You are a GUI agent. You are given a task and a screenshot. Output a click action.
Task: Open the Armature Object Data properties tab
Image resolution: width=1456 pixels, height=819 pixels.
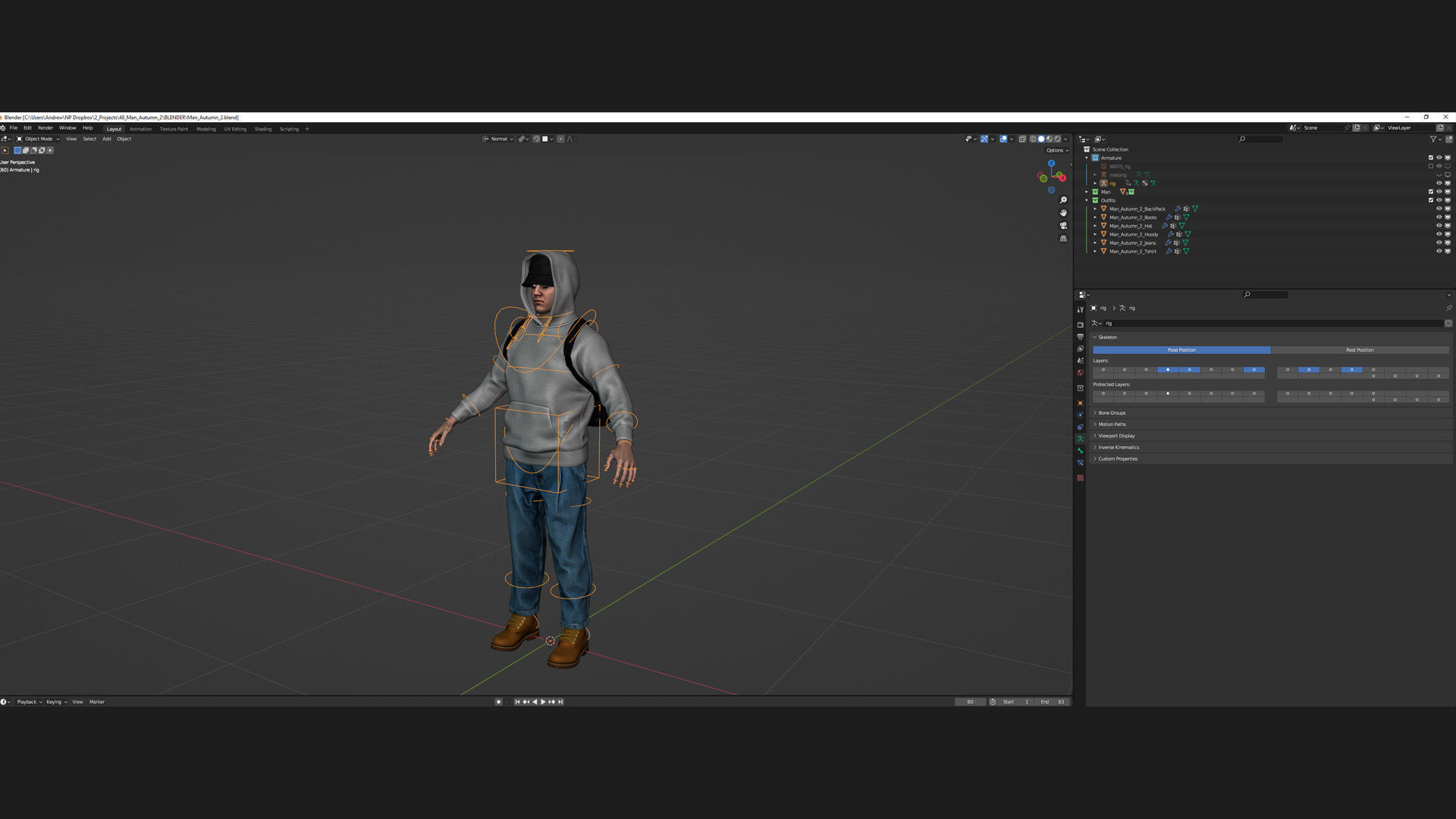tap(1081, 438)
